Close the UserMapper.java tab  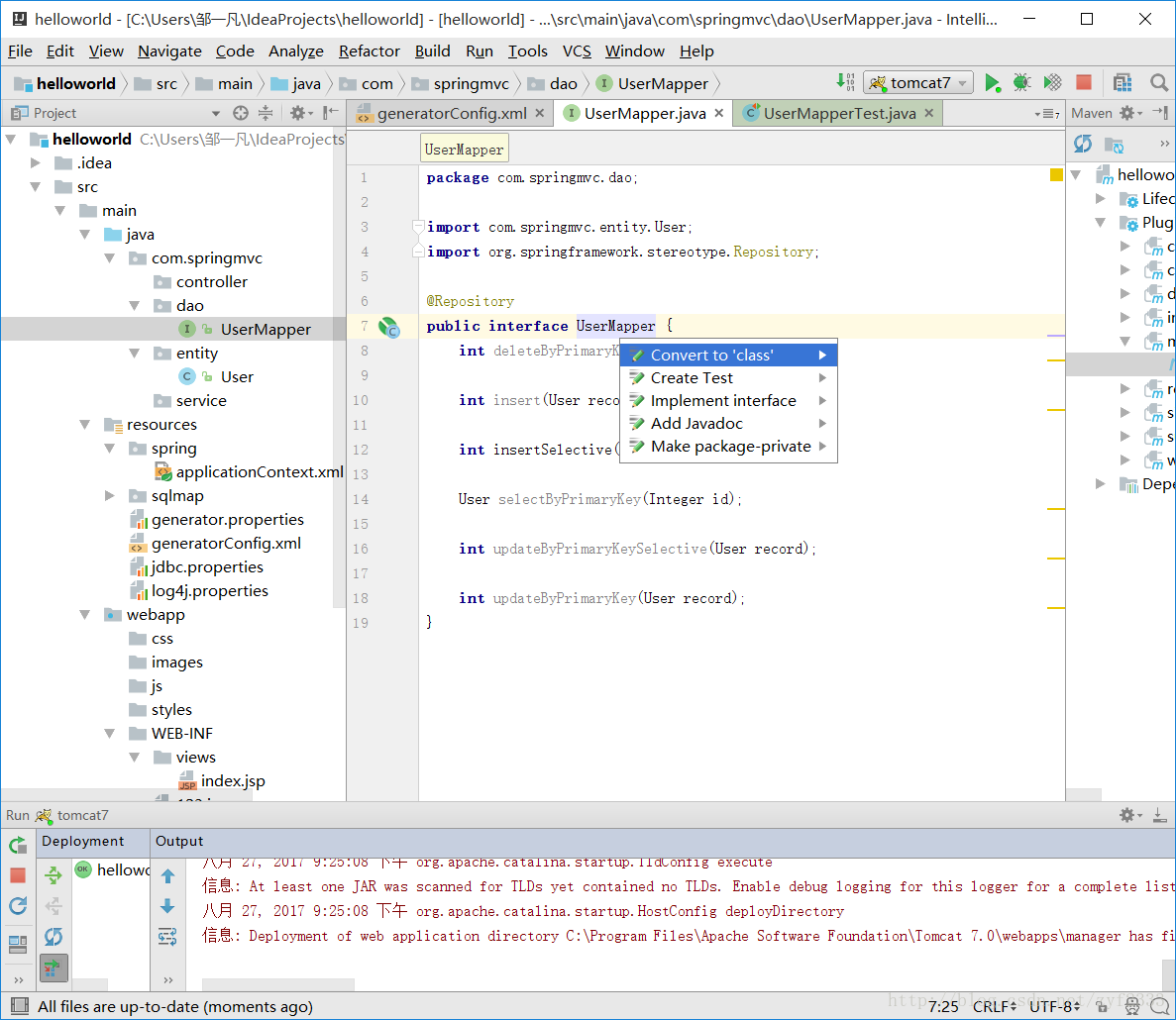click(718, 113)
